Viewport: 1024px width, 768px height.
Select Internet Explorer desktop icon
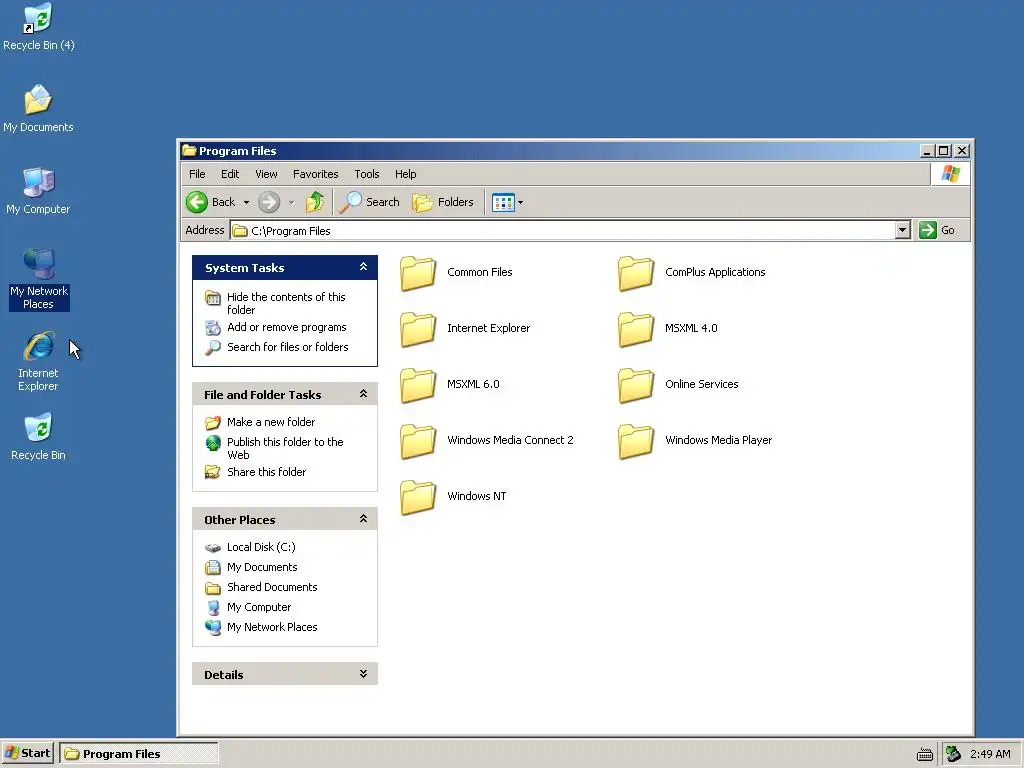[39, 346]
